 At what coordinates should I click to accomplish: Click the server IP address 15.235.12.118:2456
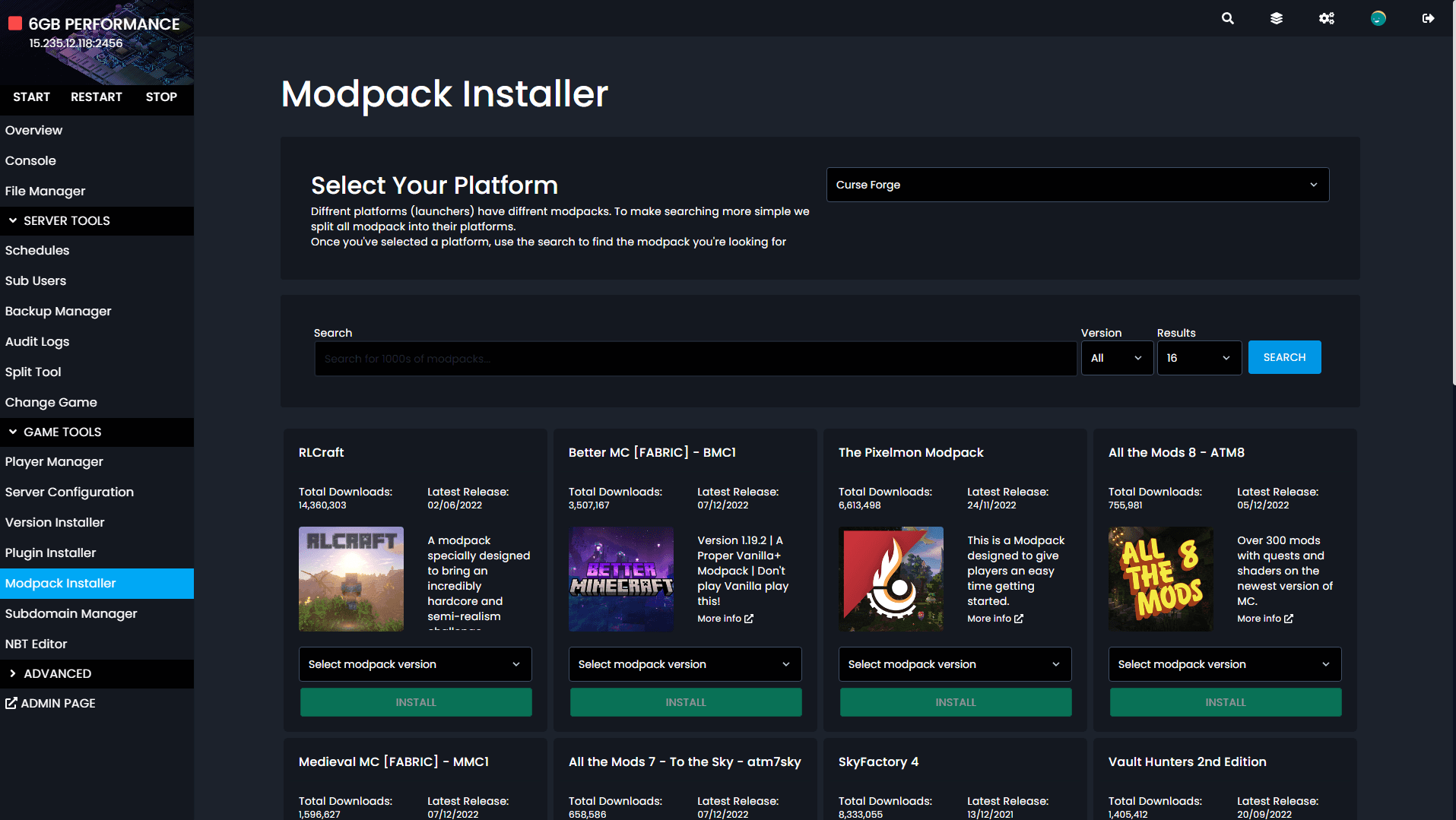(x=76, y=43)
